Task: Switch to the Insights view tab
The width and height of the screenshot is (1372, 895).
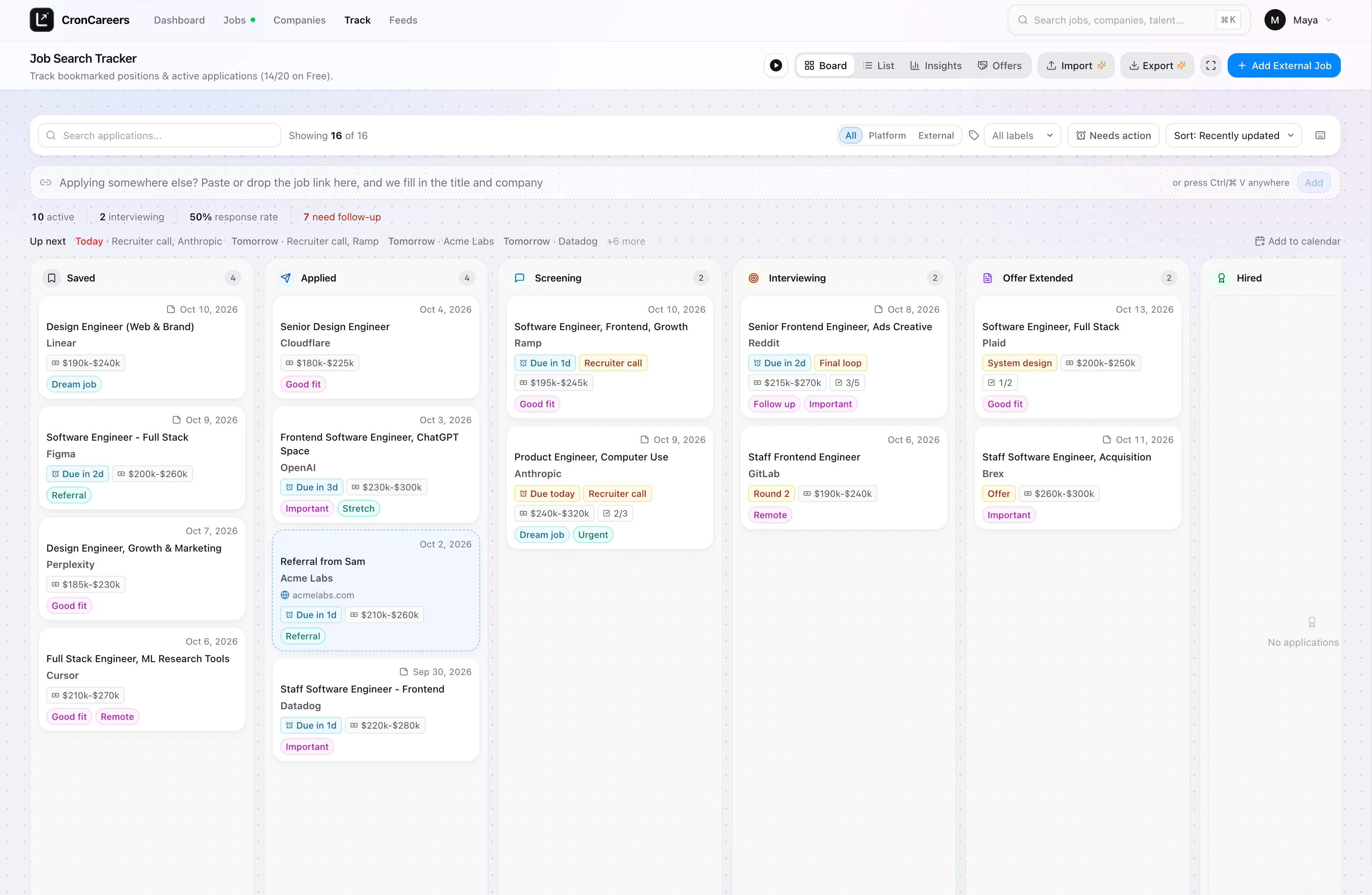Action: click(x=936, y=66)
